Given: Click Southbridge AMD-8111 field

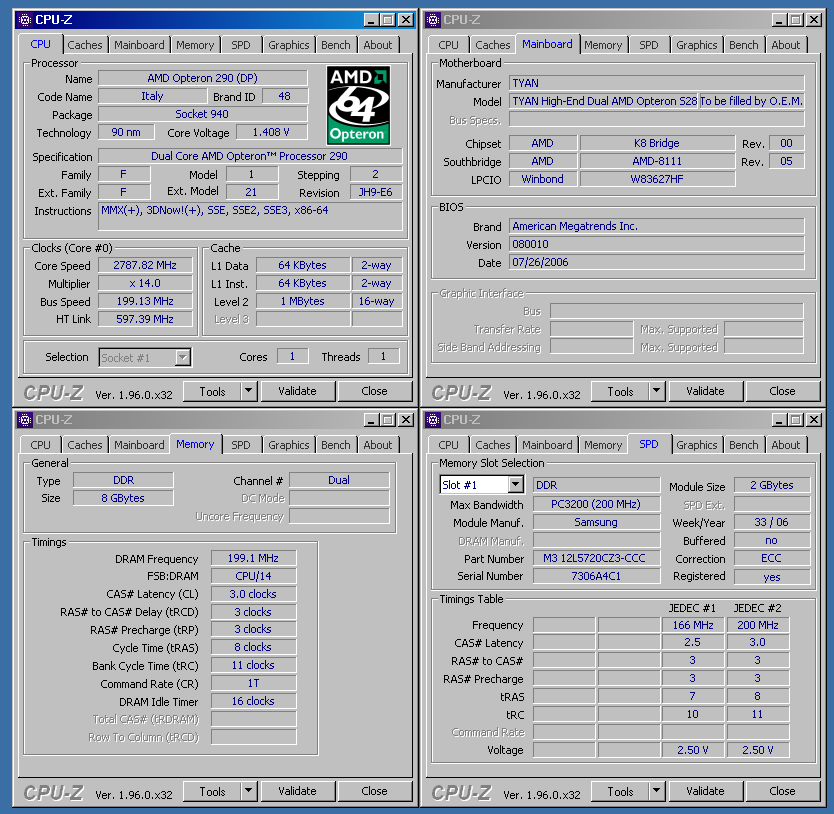Looking at the screenshot, I should [657, 161].
